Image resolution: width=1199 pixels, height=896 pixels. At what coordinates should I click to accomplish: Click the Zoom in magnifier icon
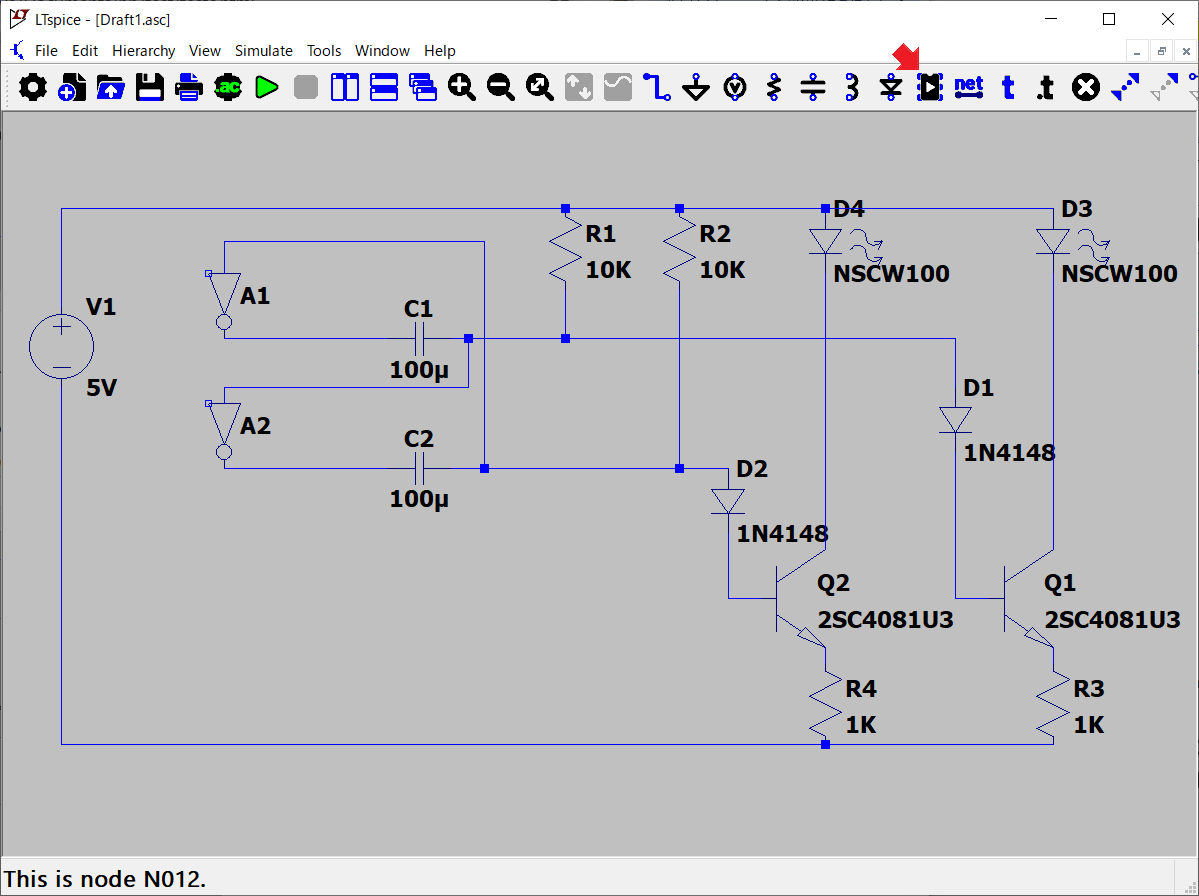462,88
